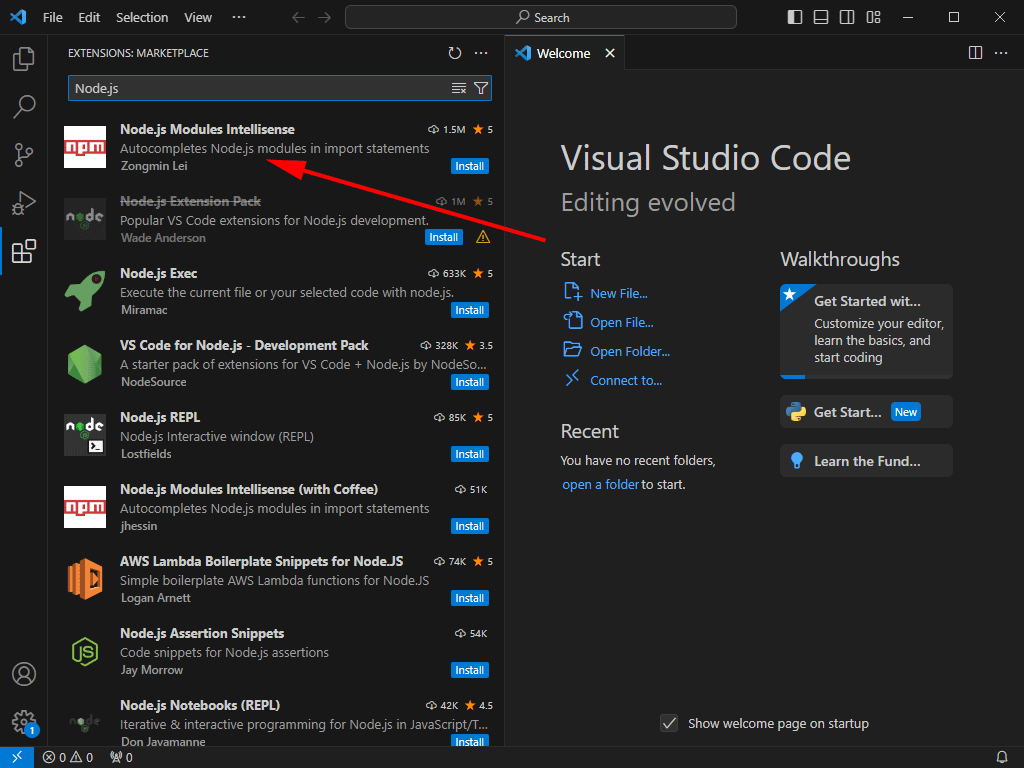The width and height of the screenshot is (1024, 768).
Task: Open the AWS Lambda orange extension icon
Action: tap(85, 579)
